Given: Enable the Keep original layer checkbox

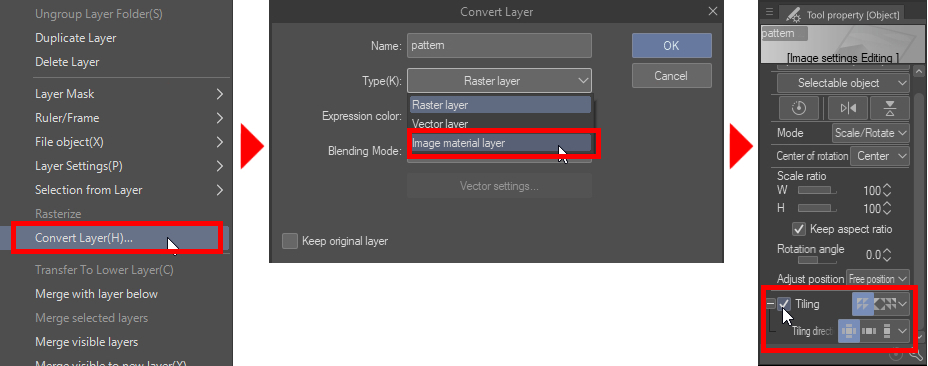Looking at the screenshot, I should coord(290,241).
